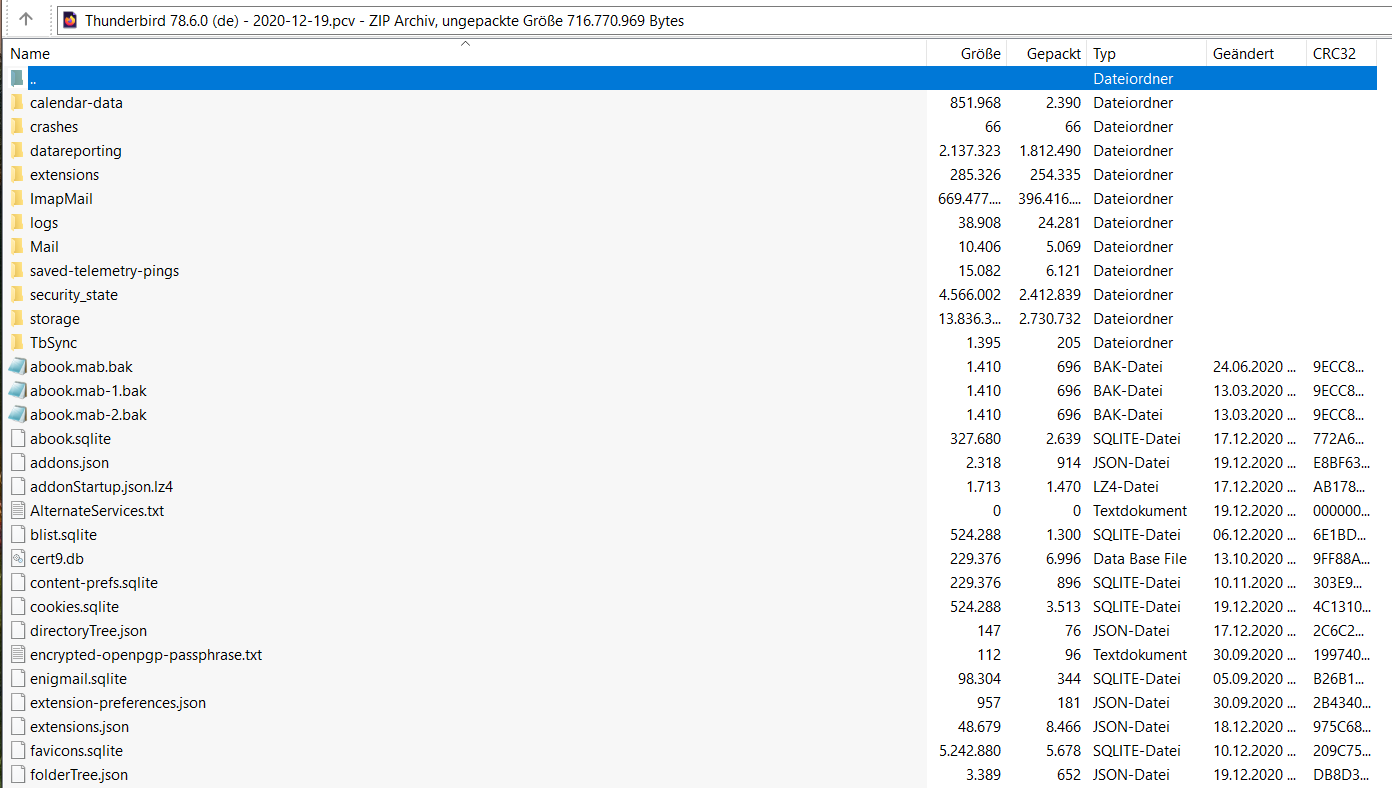The image size is (1392, 788).
Task: Click the CRC32 column header
Action: 1334,54
